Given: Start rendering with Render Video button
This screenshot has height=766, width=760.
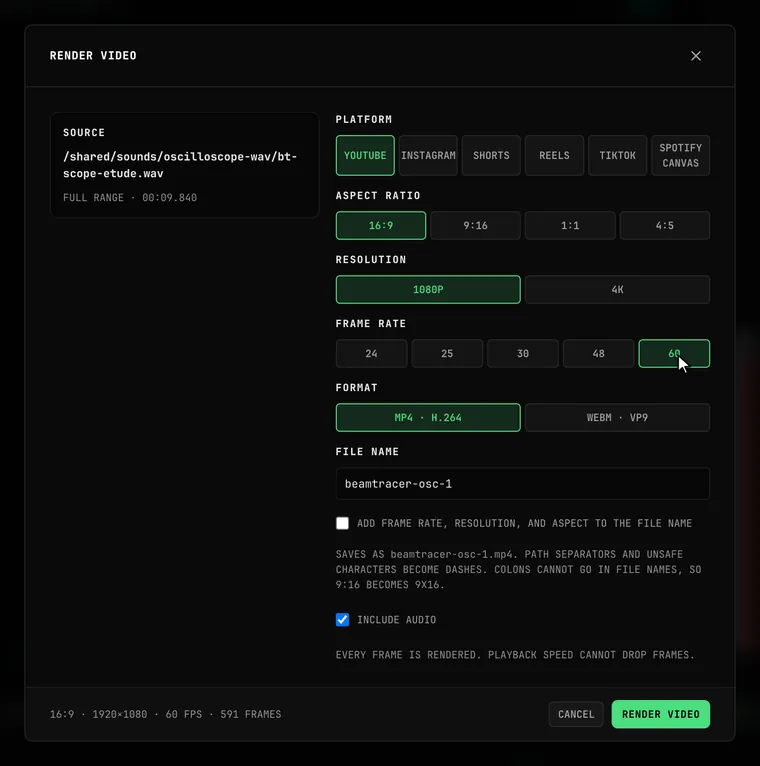Looking at the screenshot, I should point(660,714).
